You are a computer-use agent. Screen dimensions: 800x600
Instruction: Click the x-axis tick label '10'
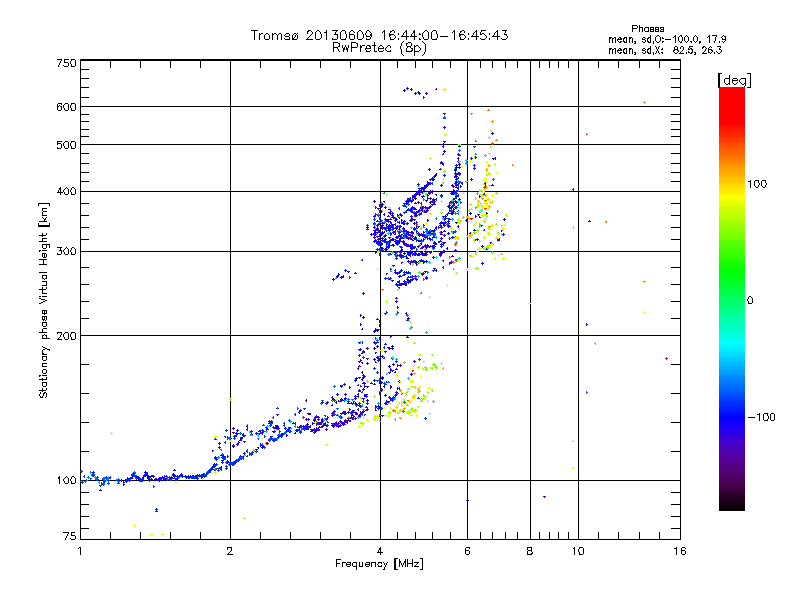click(578, 551)
